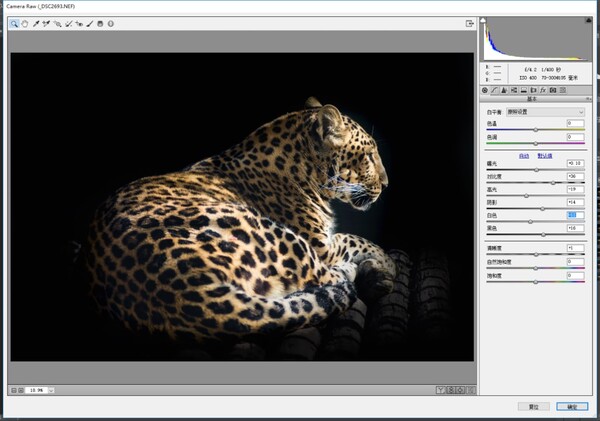Select the Adjustment Brush tool

click(x=90, y=24)
